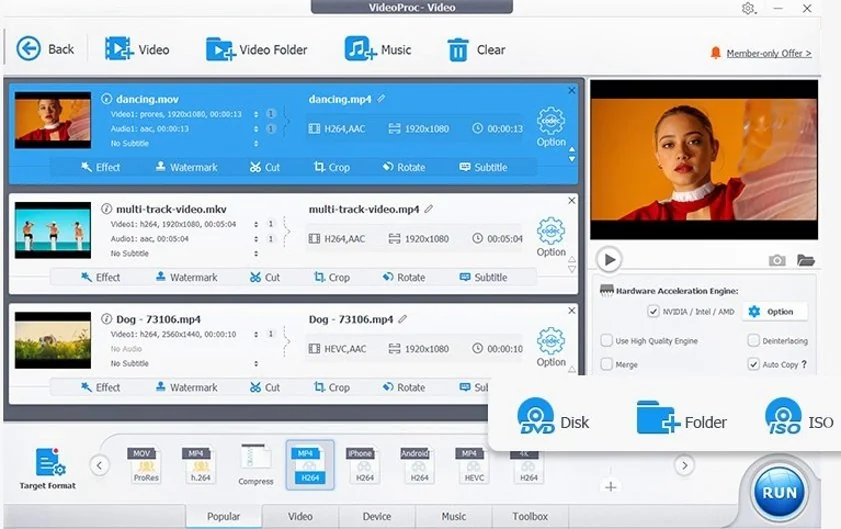Open Audio1 track selector for multi-track-video.mkv
Image resolution: width=841 pixels, height=529 pixels.
point(256,239)
